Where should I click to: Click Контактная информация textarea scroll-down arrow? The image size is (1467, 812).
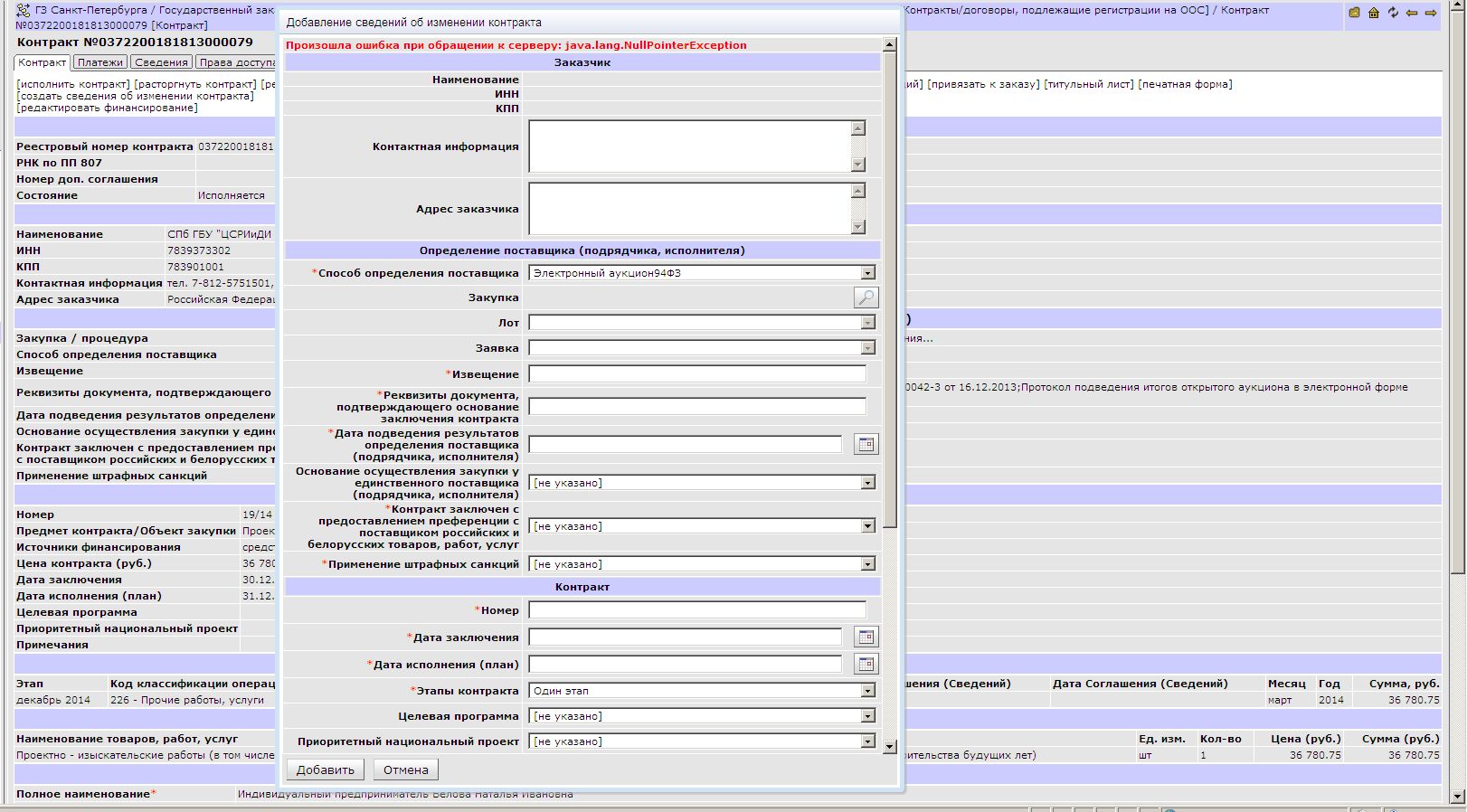coord(858,165)
